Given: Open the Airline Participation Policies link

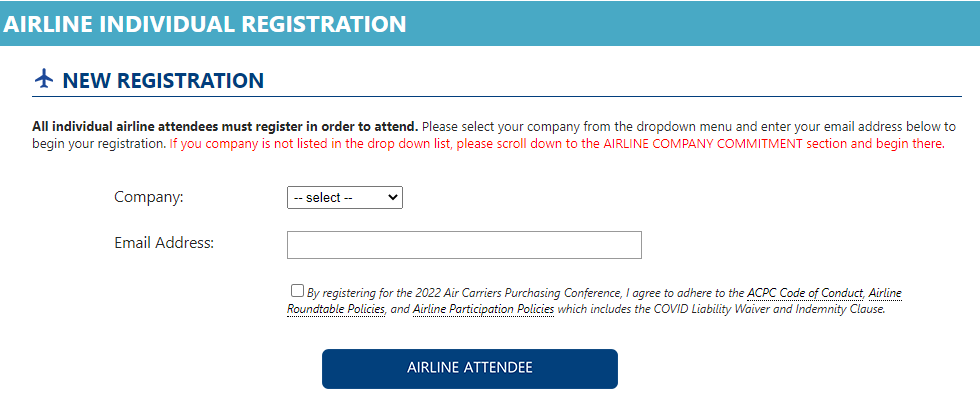Looking at the screenshot, I should click(483, 309).
